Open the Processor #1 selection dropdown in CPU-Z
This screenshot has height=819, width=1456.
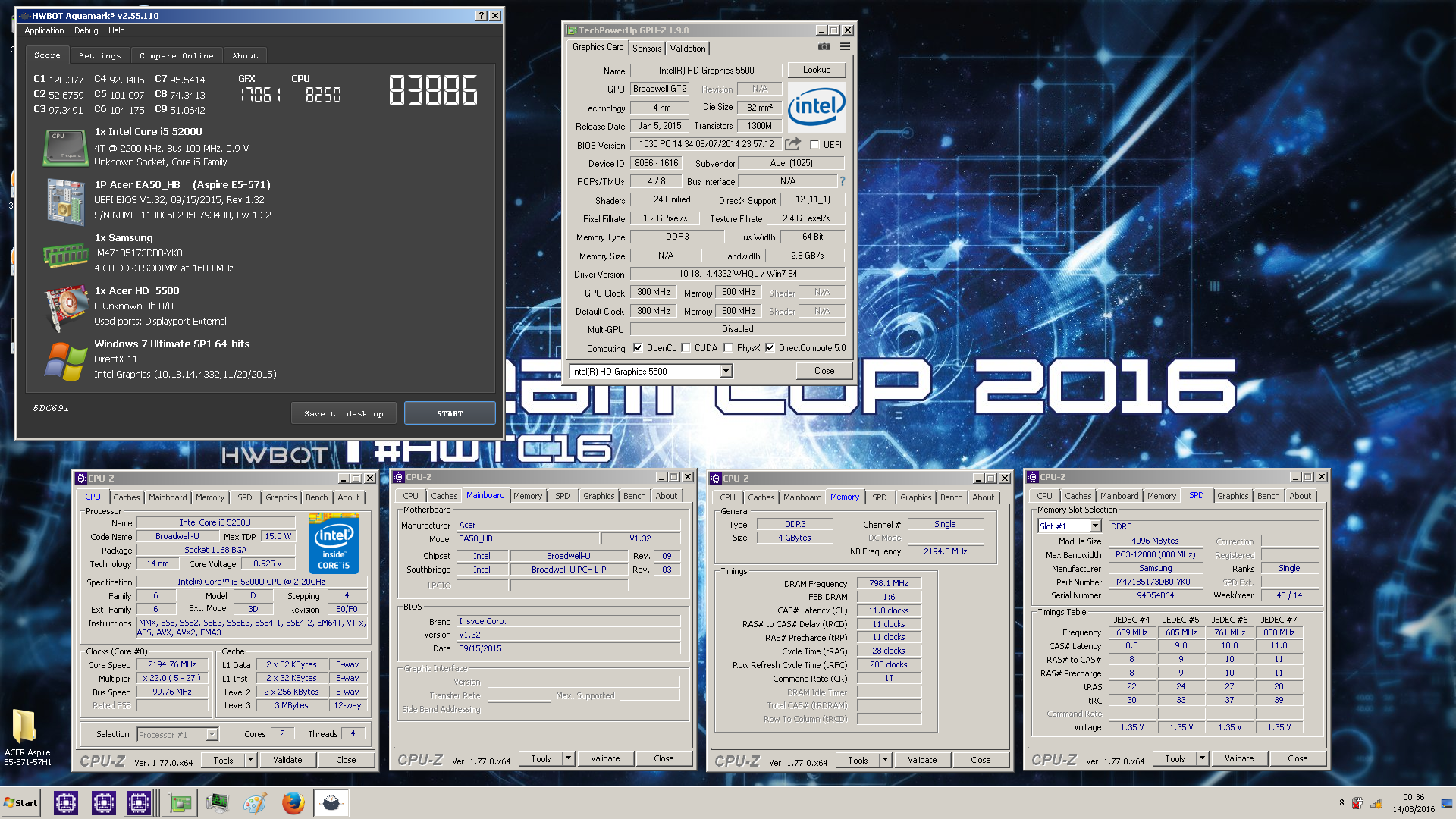tap(212, 734)
